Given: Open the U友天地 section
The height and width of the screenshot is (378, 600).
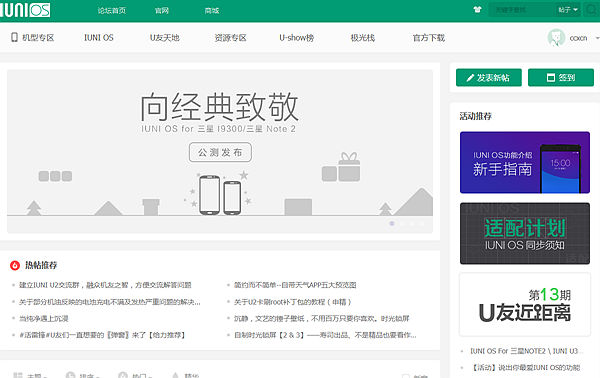Looking at the screenshot, I should pos(165,37).
